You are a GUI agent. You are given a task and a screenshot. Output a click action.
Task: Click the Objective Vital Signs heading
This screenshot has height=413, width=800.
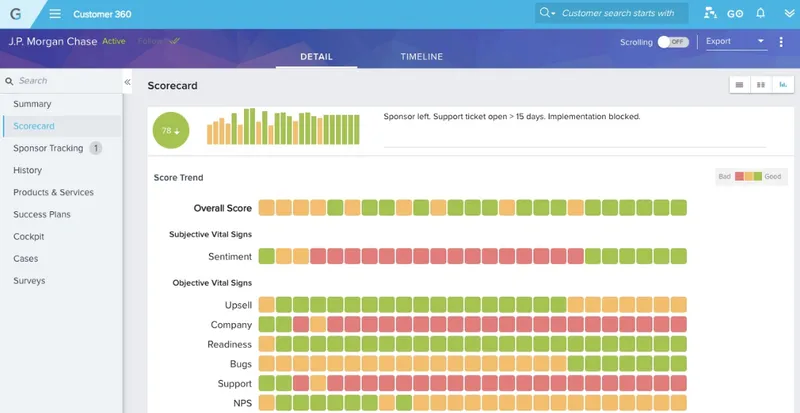(212, 283)
